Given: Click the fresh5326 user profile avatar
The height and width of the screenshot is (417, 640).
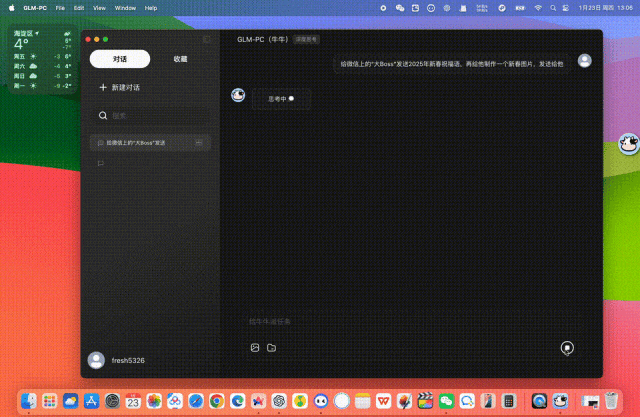Looking at the screenshot, I should tap(96, 360).
